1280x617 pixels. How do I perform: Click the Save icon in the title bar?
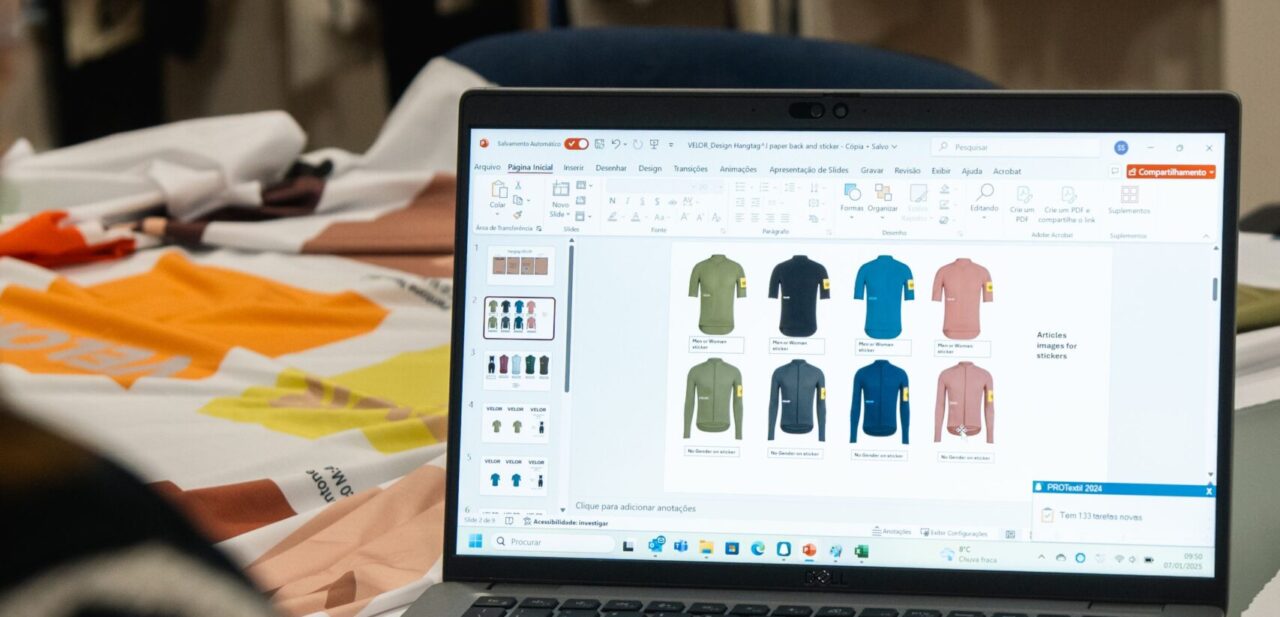(599, 144)
